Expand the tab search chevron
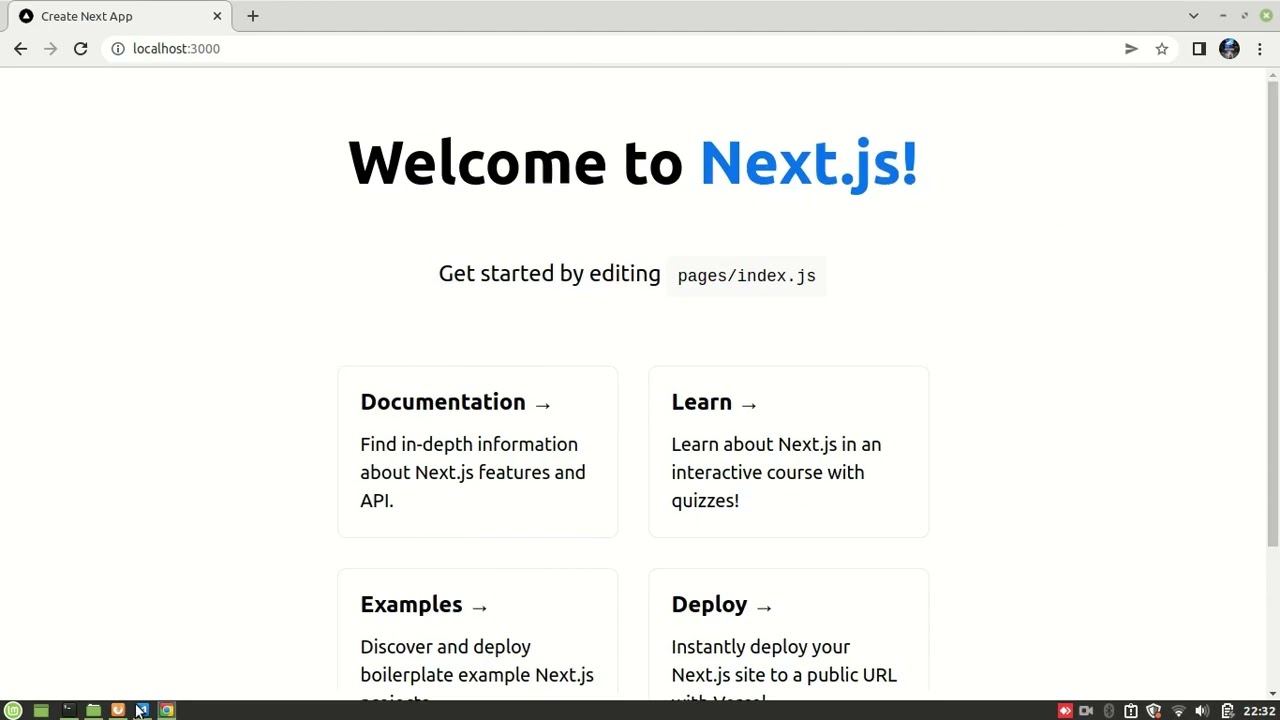 click(1193, 16)
